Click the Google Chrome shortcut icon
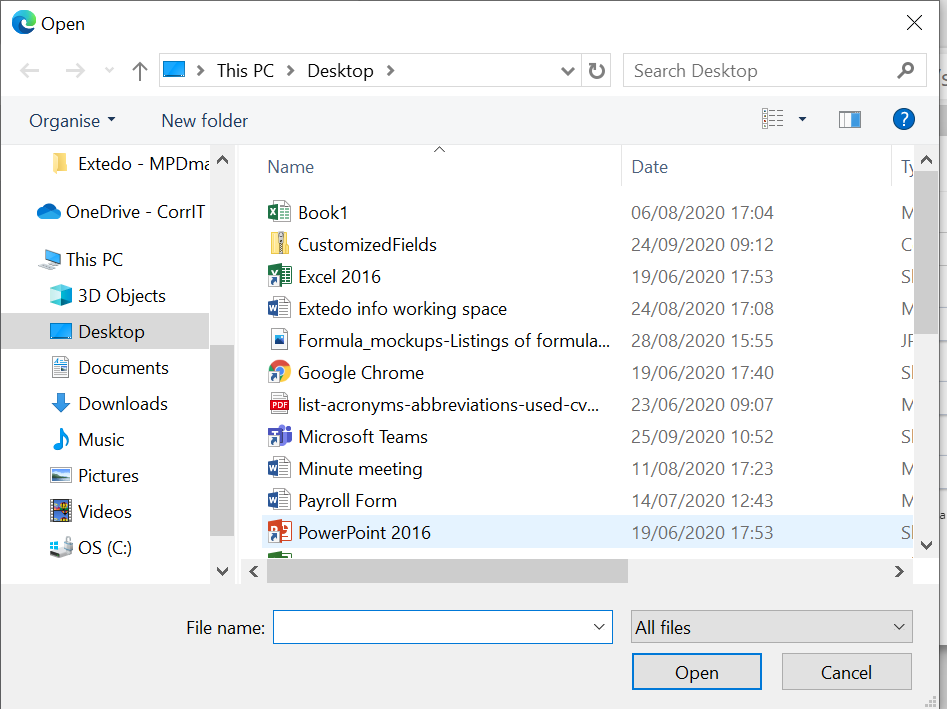This screenshot has height=709, width=947. pyautogui.click(x=279, y=373)
